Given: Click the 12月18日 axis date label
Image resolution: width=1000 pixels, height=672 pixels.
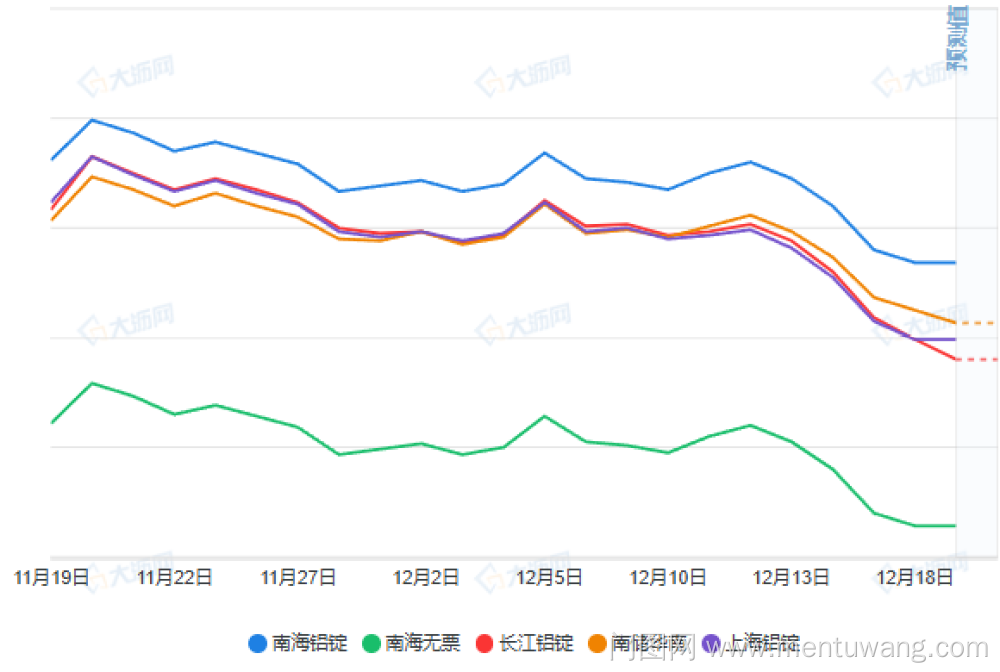Looking at the screenshot, I should [x=914, y=578].
